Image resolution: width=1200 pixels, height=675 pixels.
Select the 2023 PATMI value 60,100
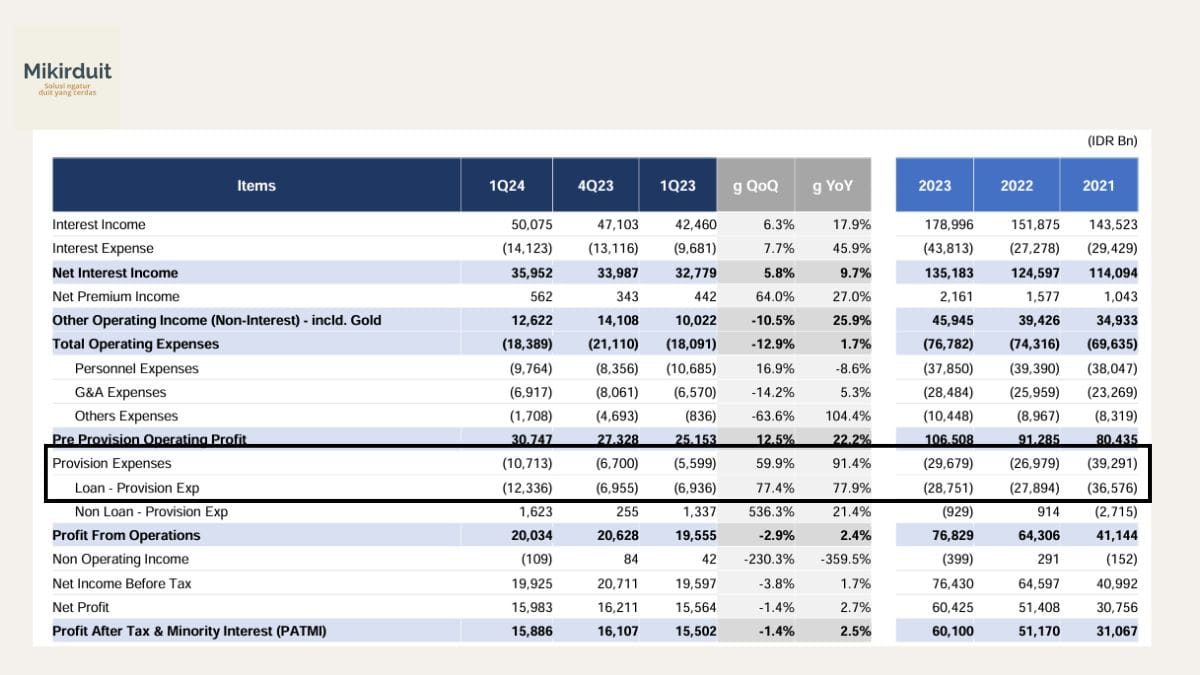click(952, 632)
